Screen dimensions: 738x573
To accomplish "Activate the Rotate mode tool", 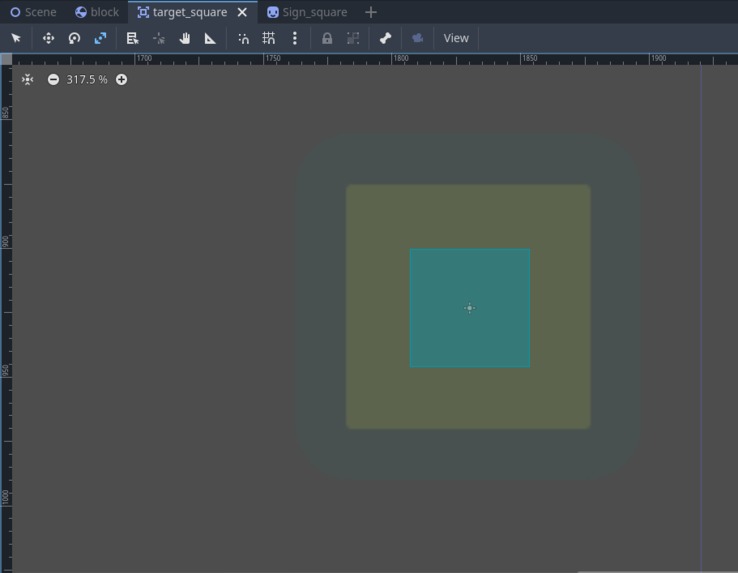I will [74, 38].
